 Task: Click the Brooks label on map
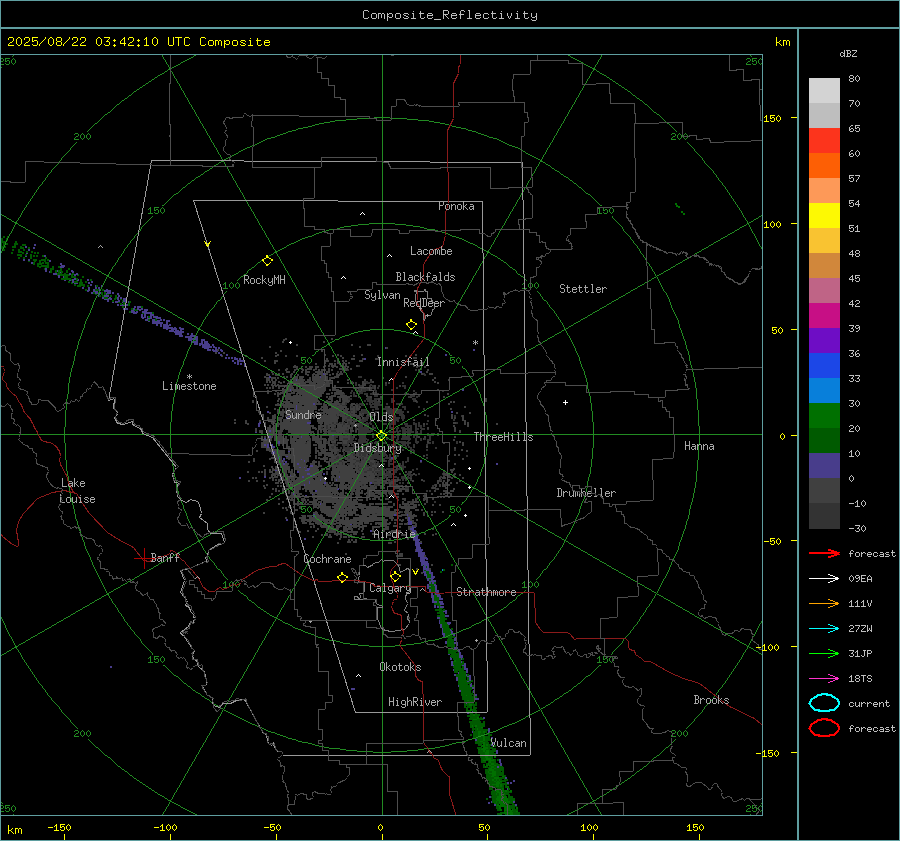711,700
